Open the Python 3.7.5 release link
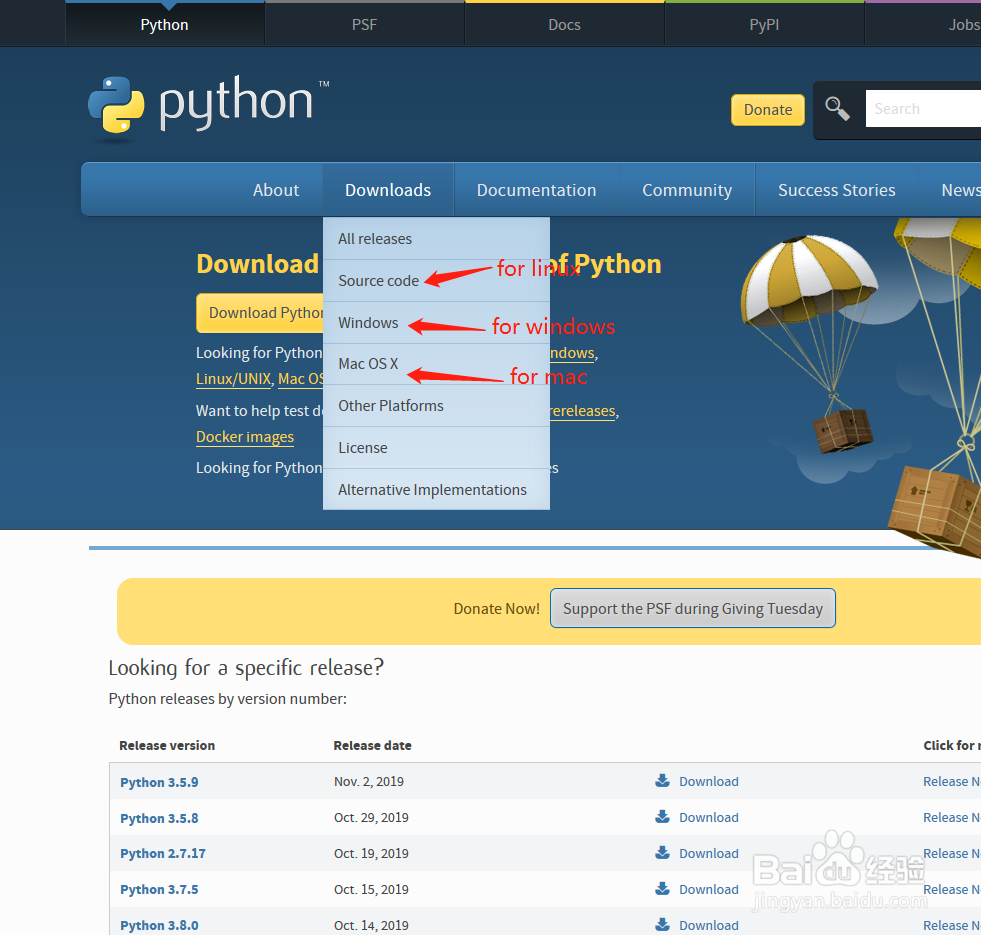 tap(159, 889)
